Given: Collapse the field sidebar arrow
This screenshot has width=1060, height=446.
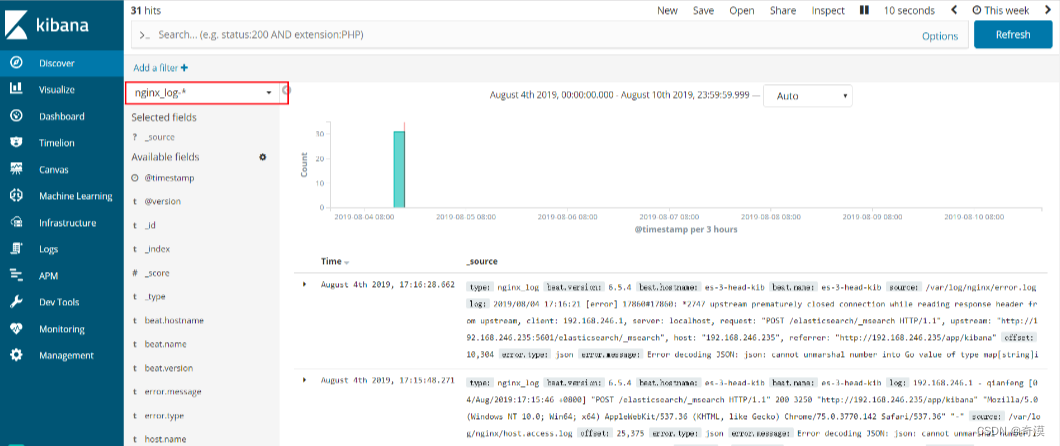Looking at the screenshot, I should coord(287,90).
